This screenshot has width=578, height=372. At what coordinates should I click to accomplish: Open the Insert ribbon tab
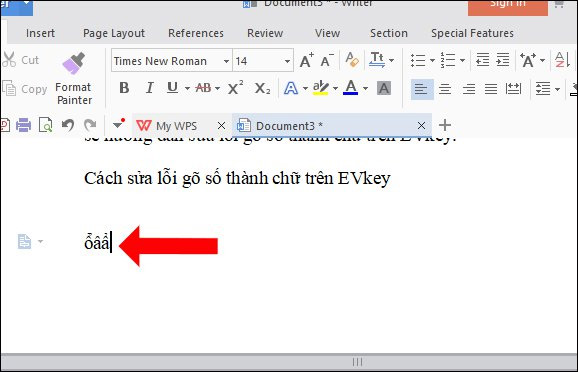(x=40, y=33)
